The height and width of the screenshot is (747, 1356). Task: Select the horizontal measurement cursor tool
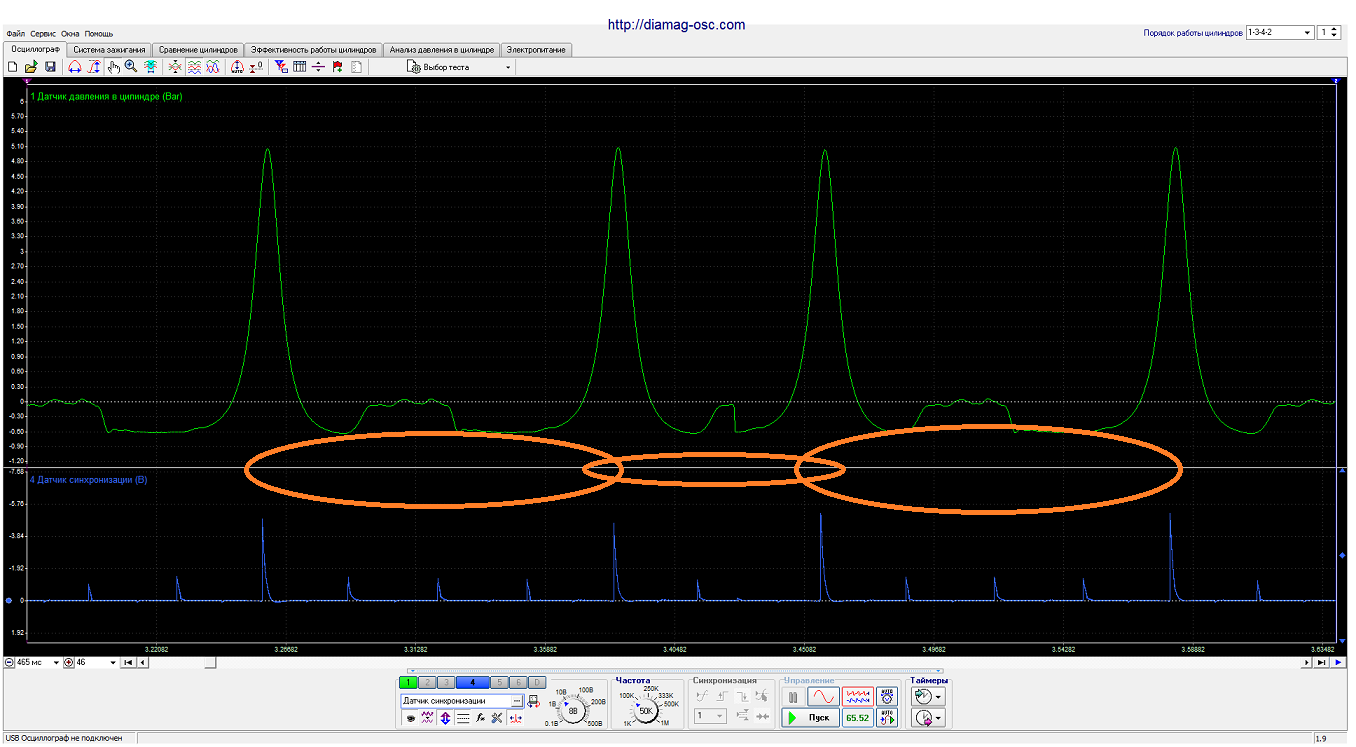[74, 67]
